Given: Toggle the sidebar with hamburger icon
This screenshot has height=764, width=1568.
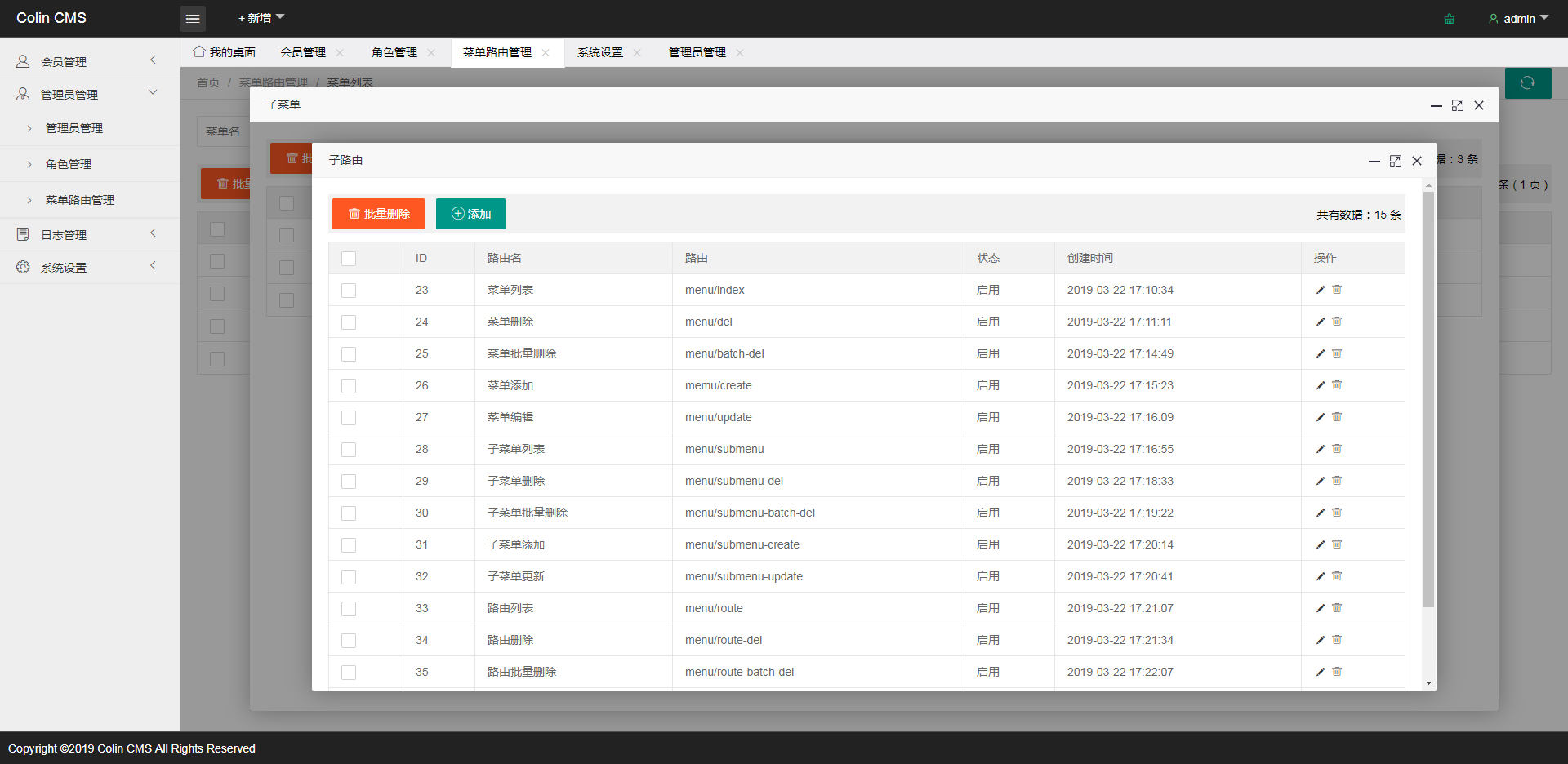Looking at the screenshot, I should click(x=193, y=18).
